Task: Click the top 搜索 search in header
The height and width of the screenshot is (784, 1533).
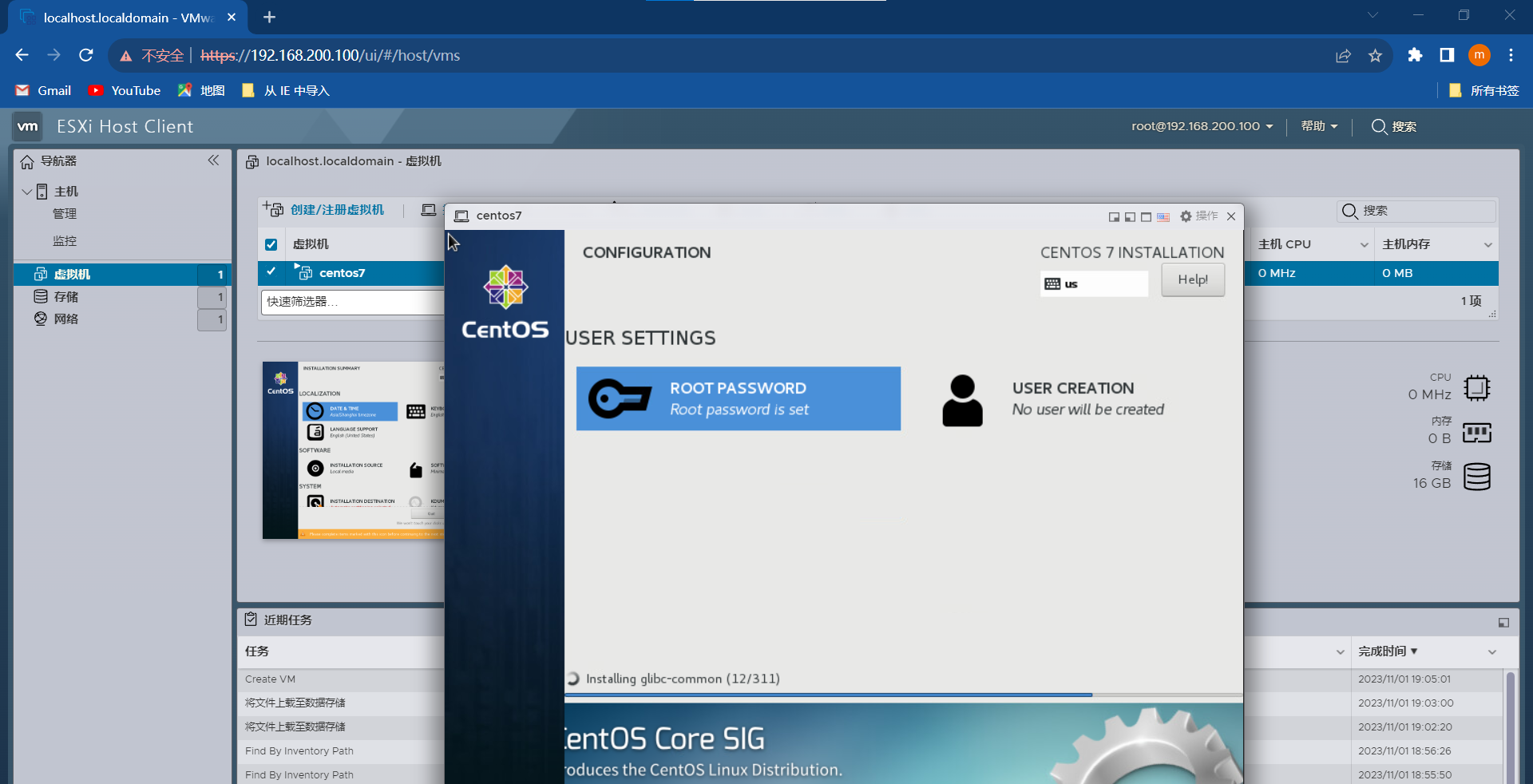Action: point(1394,126)
